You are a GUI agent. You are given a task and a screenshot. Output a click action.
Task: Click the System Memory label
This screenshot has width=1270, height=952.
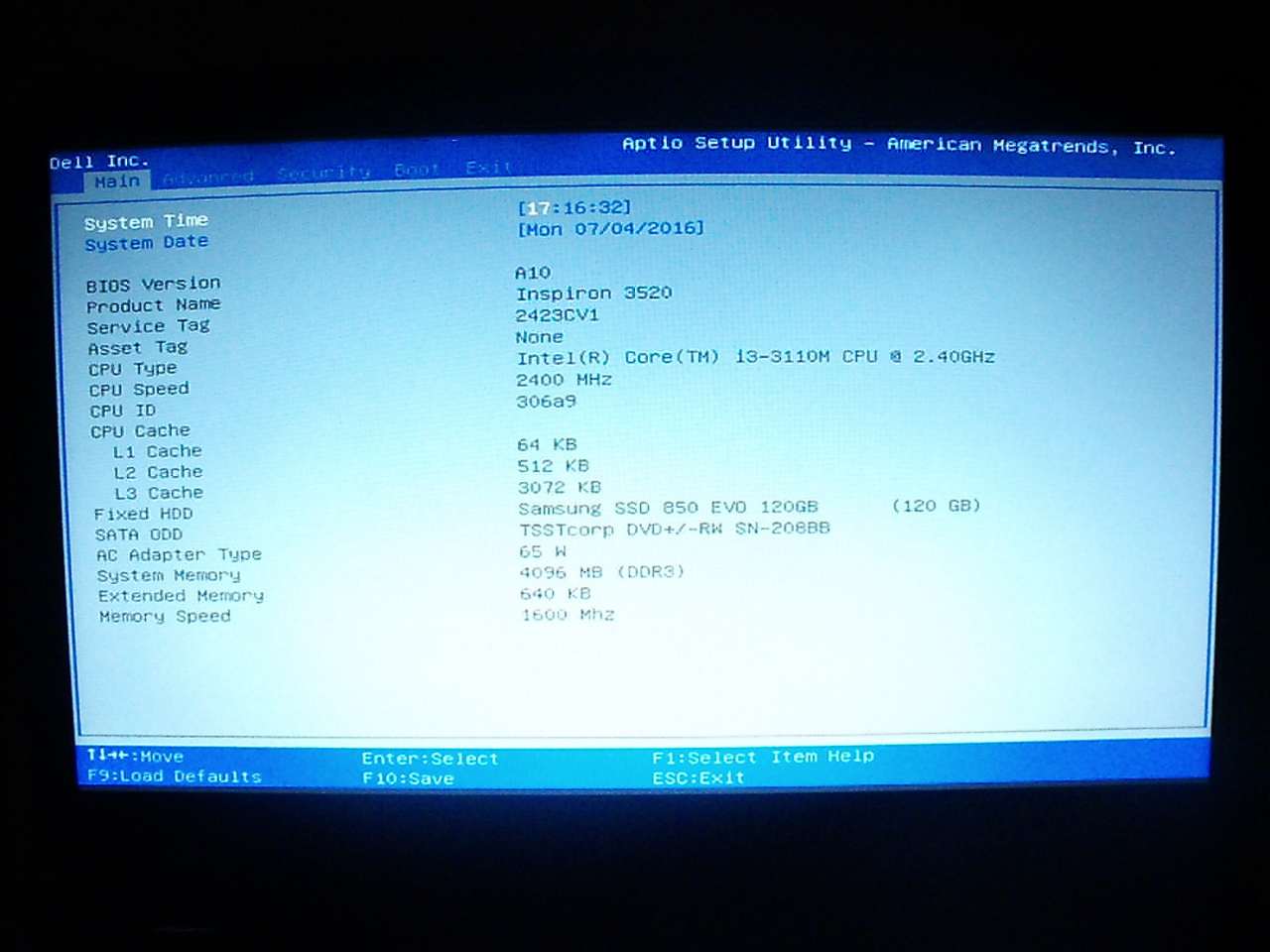169,575
